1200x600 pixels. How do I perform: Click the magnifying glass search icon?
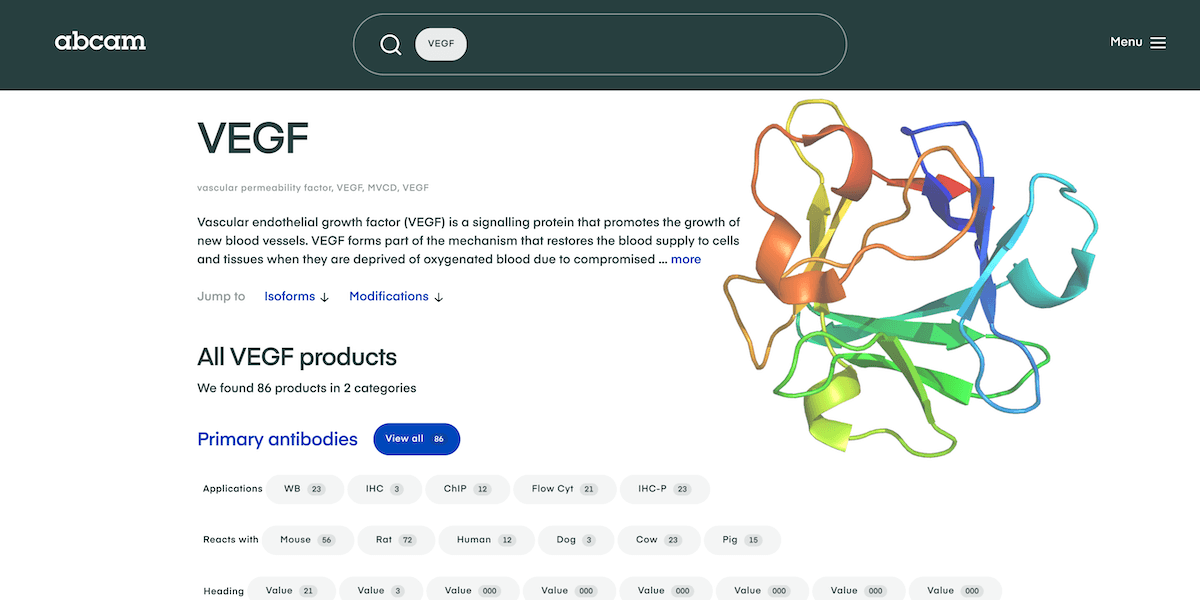(390, 45)
